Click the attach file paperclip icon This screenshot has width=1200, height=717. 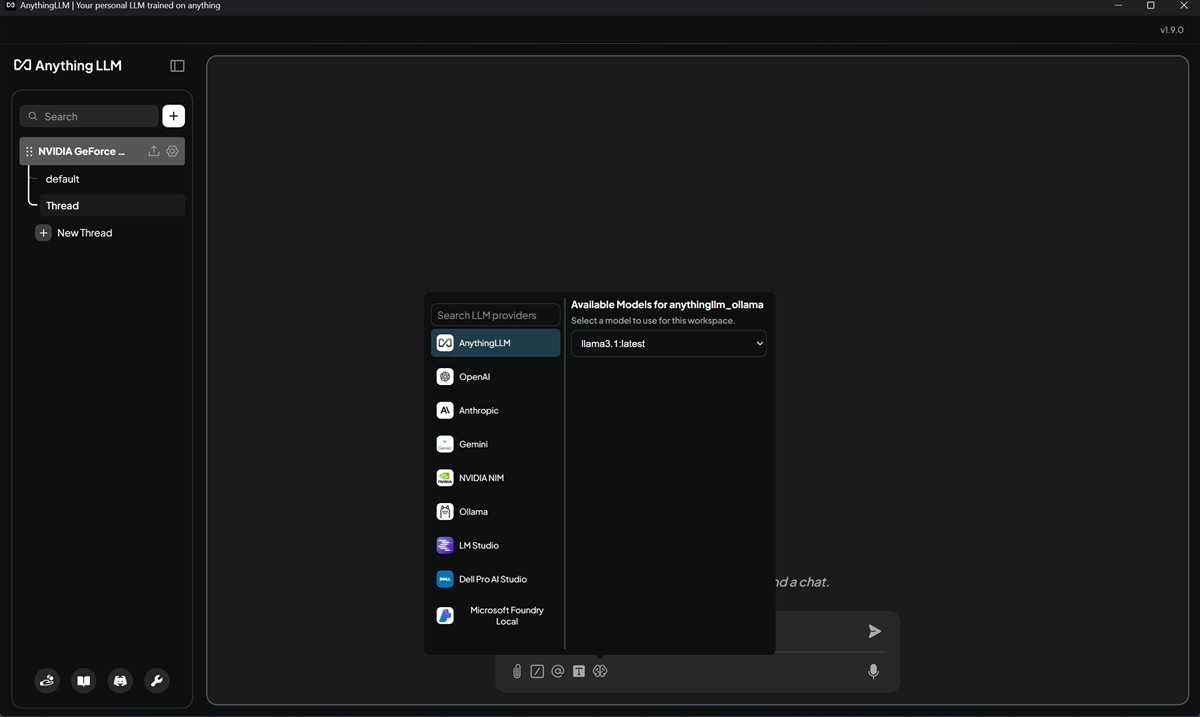517,671
